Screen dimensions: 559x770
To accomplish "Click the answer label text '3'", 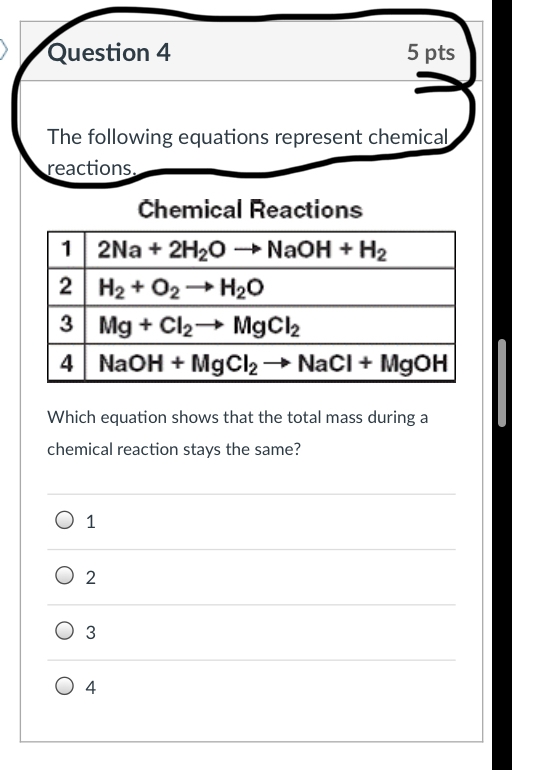I will click(x=90, y=632).
